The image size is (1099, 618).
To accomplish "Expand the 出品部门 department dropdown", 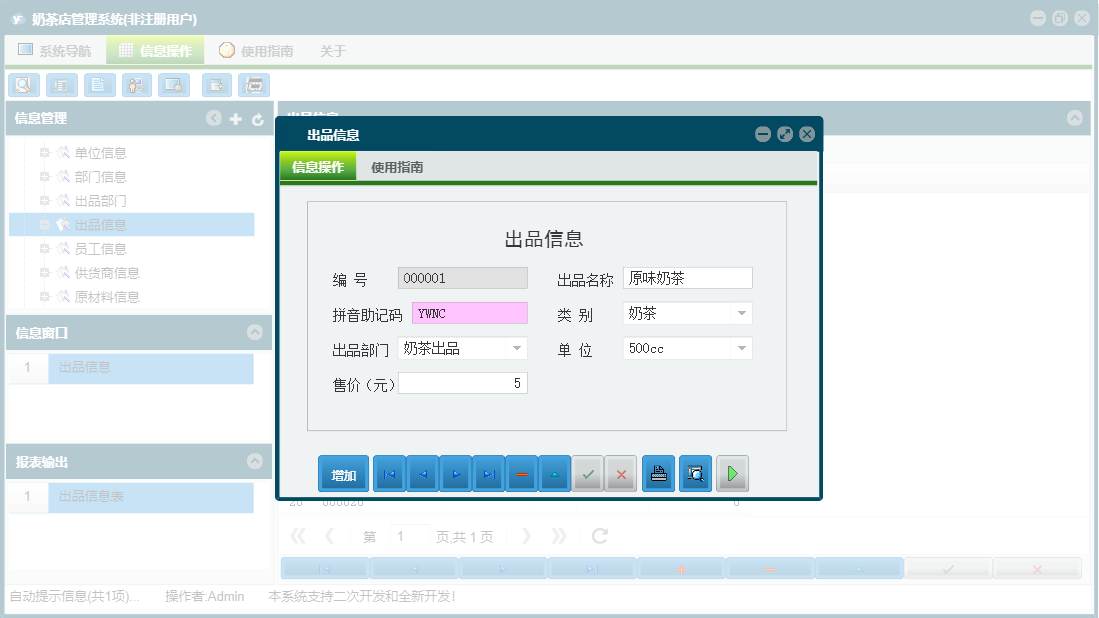I will coord(517,347).
